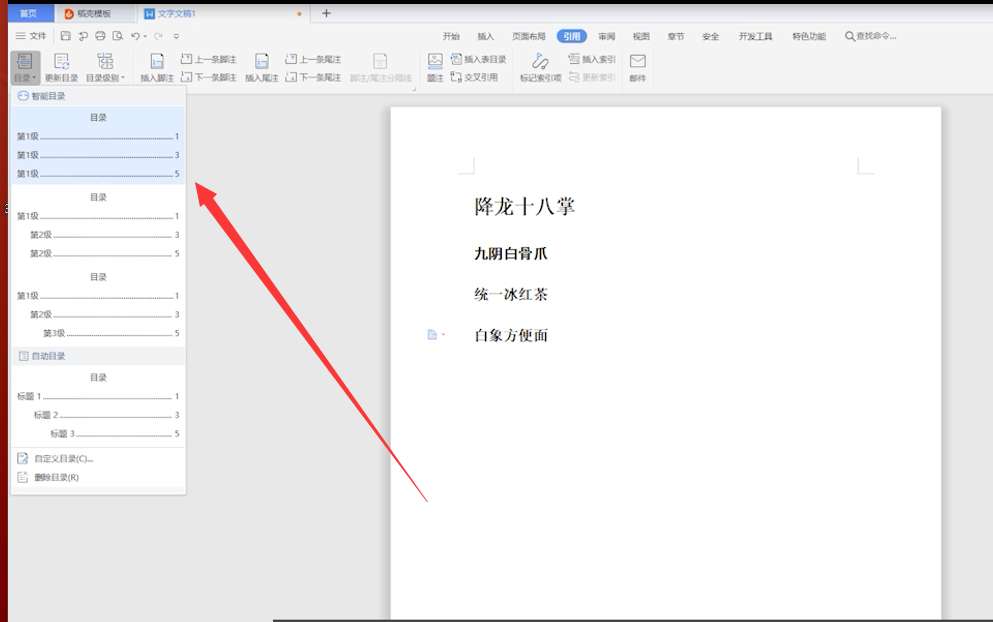Click the print icon in quick toolbar
993x622 pixels.
point(100,36)
